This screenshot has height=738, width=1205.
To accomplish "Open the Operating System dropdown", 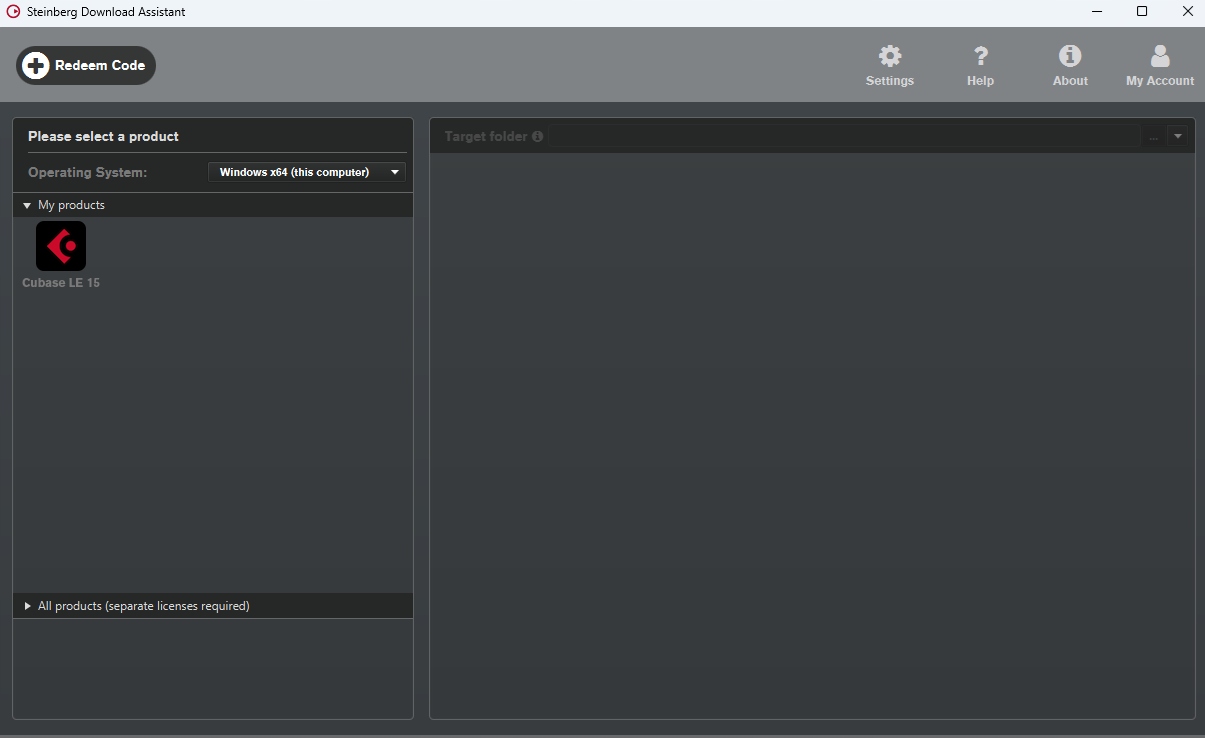I will point(307,172).
